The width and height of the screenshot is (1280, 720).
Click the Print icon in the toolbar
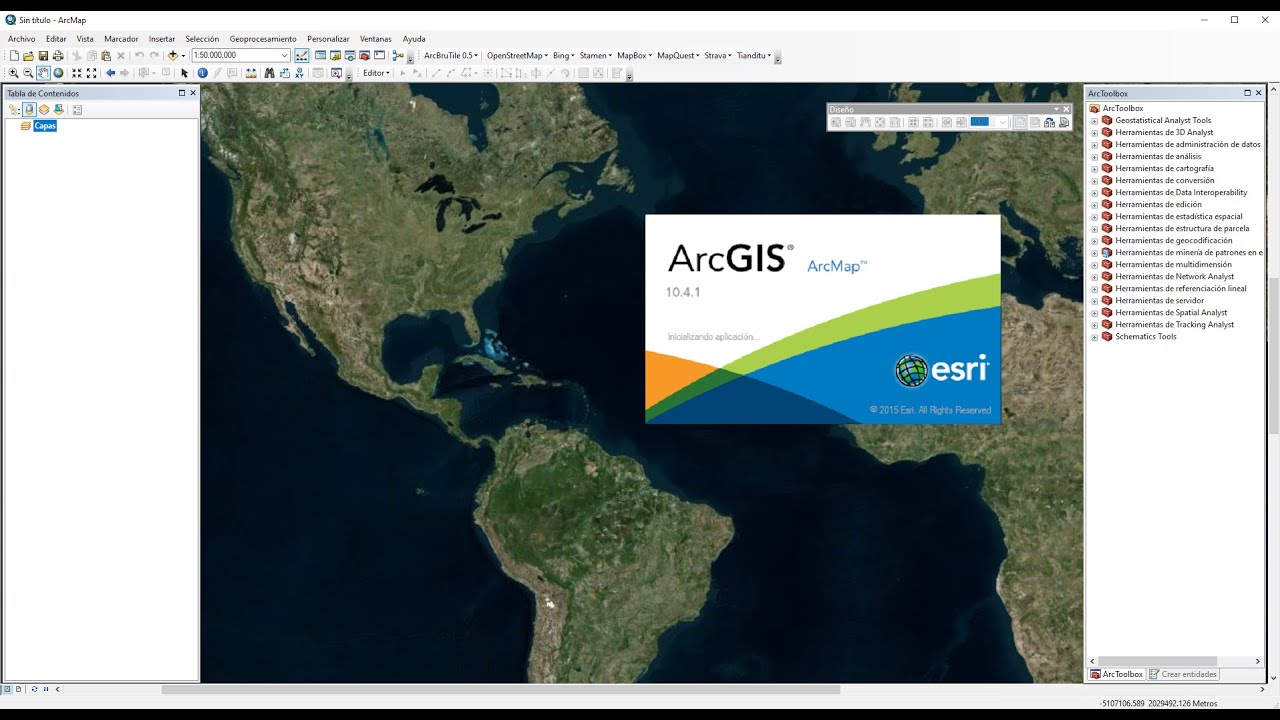58,56
